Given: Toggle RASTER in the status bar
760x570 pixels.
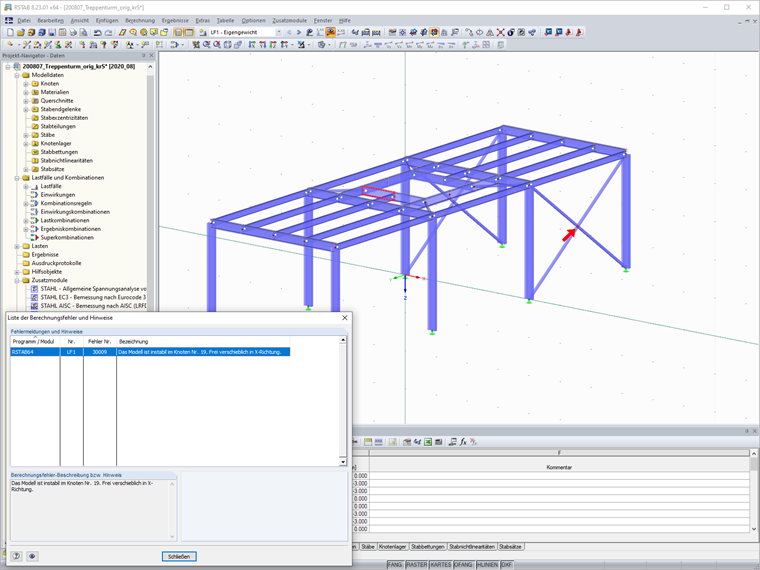Looking at the screenshot, I should (x=416, y=565).
